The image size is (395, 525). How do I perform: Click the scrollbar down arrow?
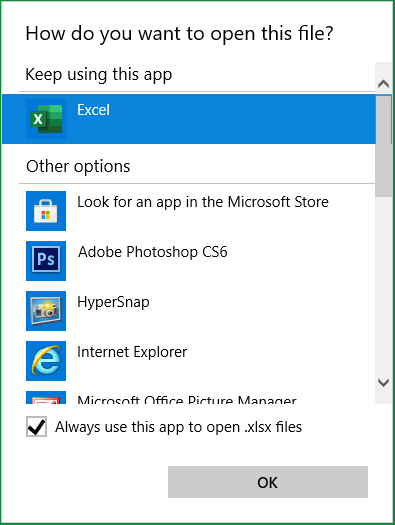click(x=383, y=382)
